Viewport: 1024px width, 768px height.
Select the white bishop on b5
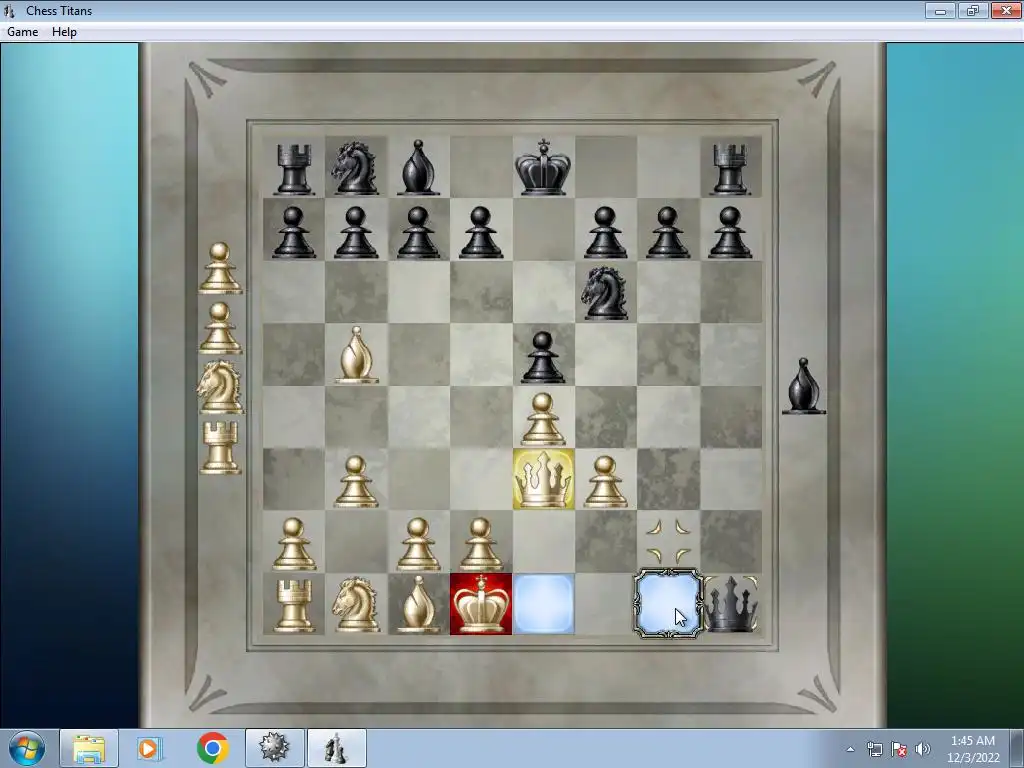click(x=356, y=355)
